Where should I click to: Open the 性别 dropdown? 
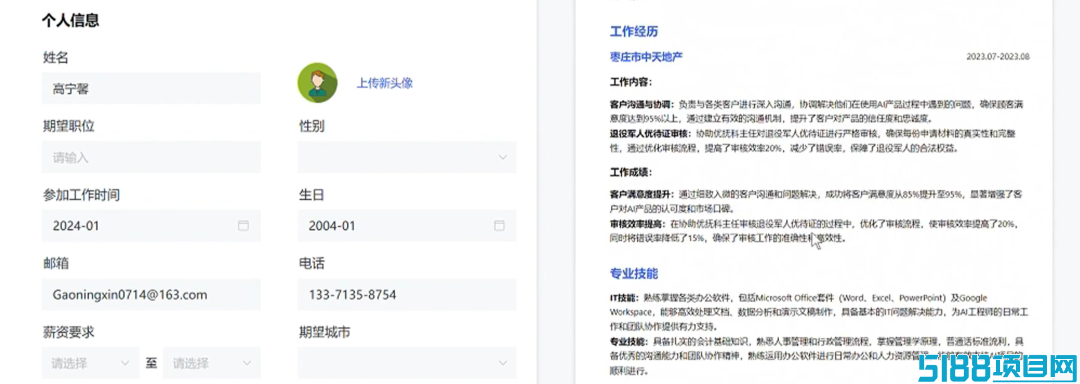(407, 157)
